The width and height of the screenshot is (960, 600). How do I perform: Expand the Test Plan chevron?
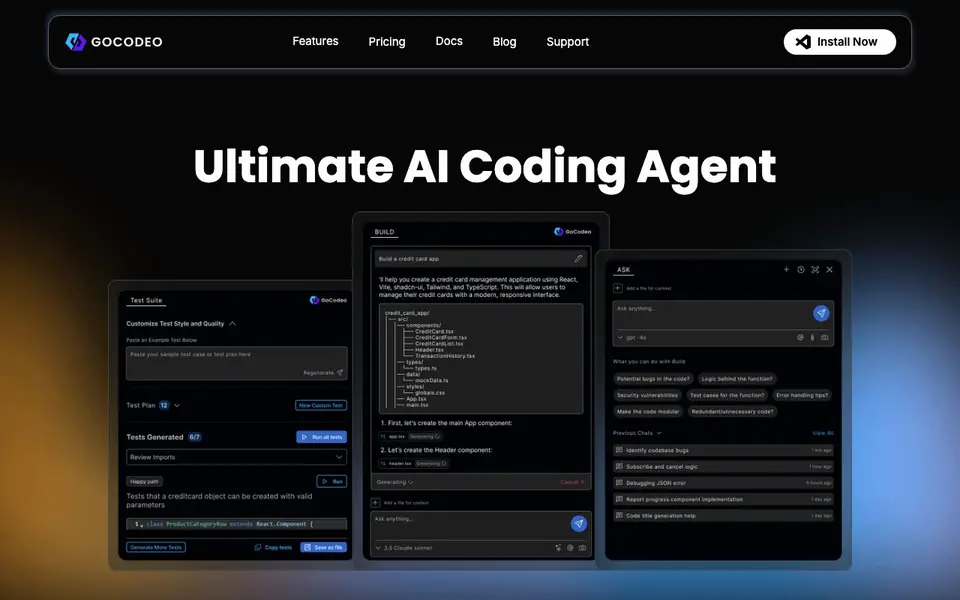coord(177,405)
